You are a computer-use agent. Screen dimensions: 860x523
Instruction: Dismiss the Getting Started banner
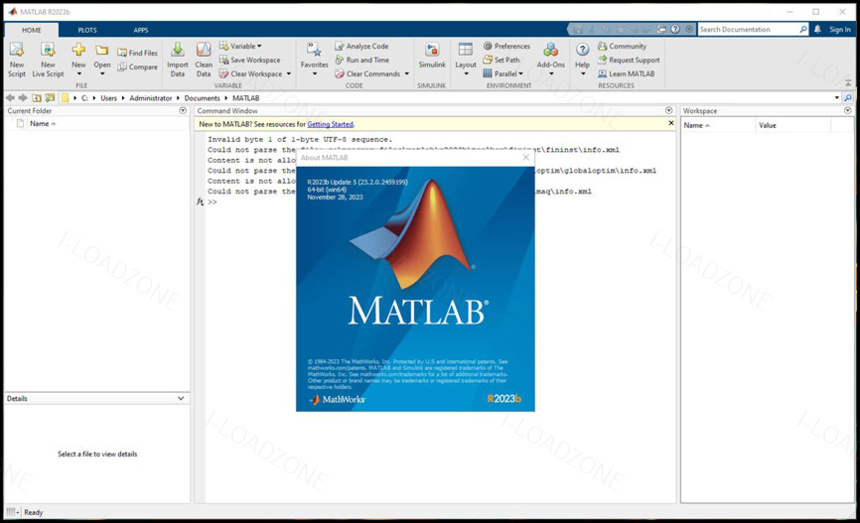tap(671, 123)
